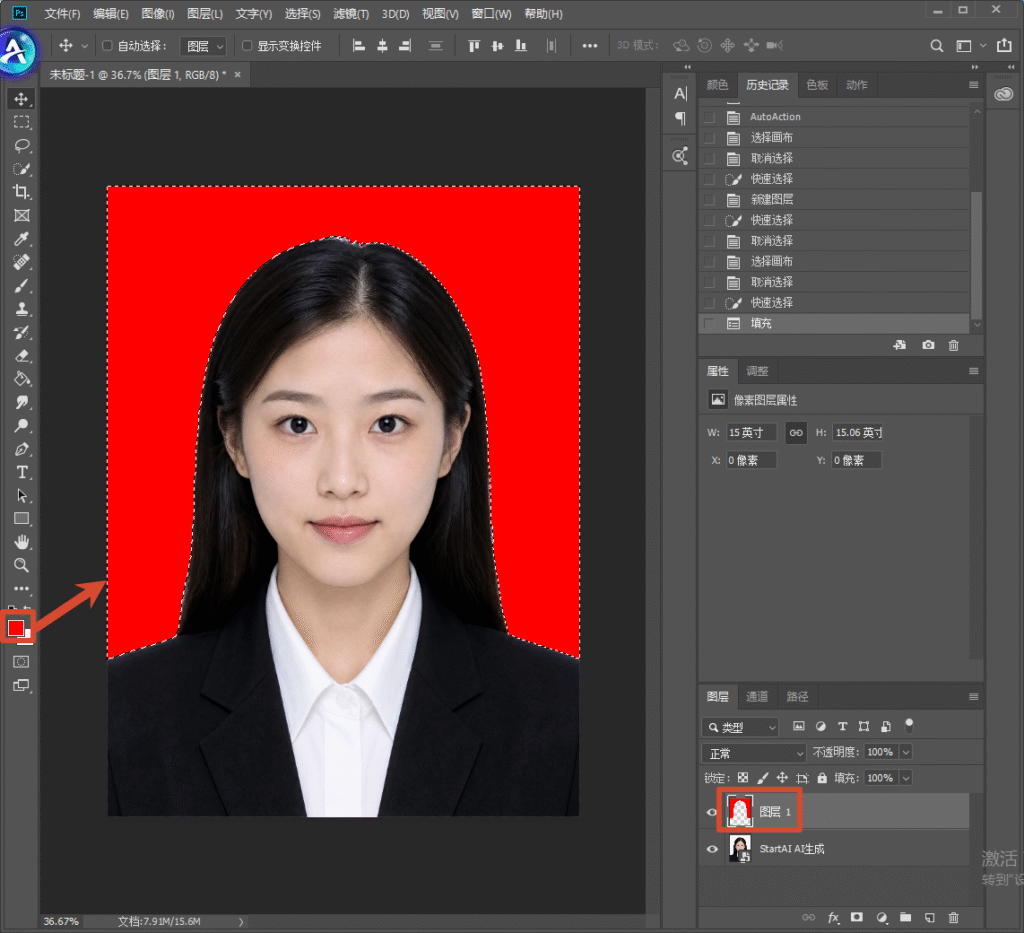Select the Crop tool
The width and height of the screenshot is (1024, 933).
pyautogui.click(x=22, y=192)
